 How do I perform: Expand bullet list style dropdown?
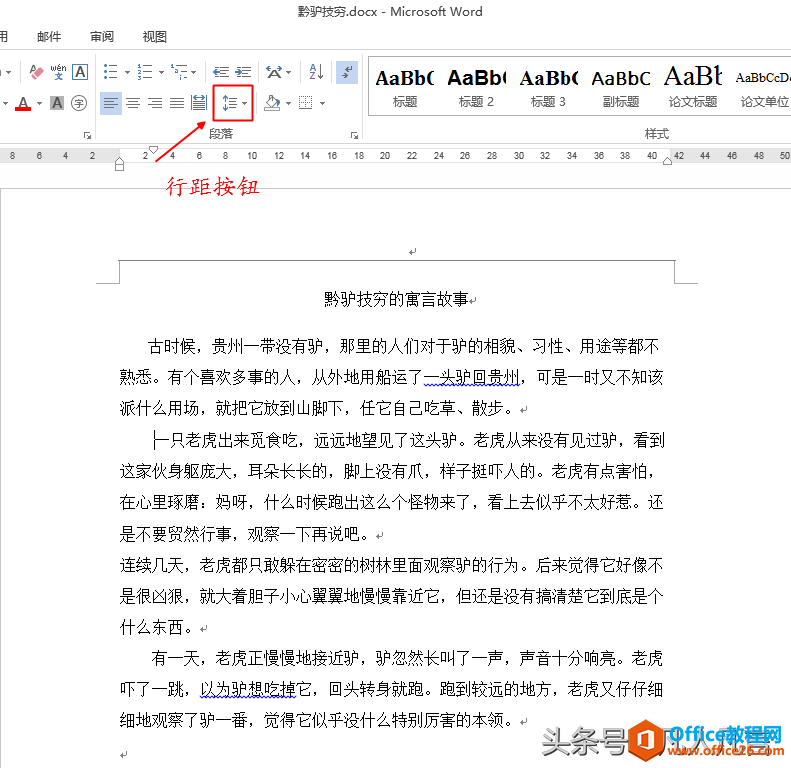click(127, 73)
